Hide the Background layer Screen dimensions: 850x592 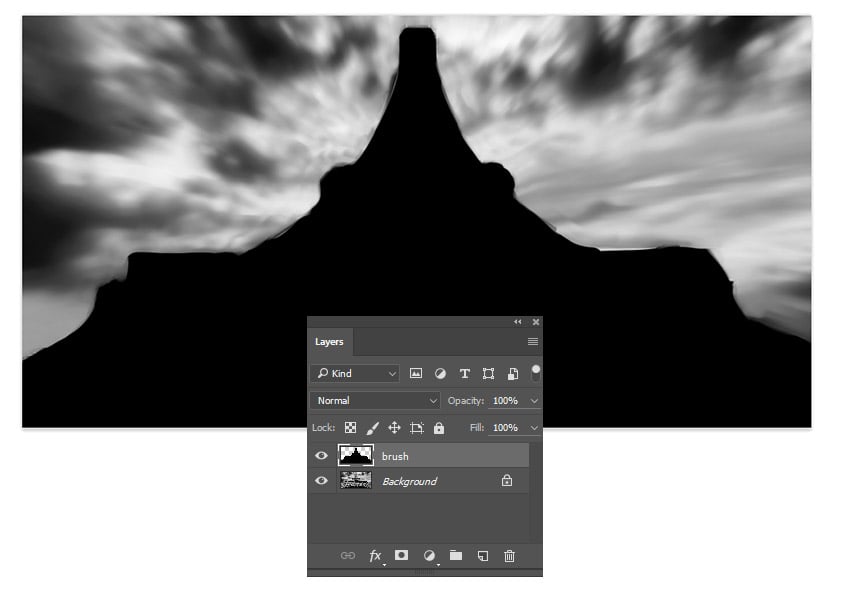coord(323,481)
